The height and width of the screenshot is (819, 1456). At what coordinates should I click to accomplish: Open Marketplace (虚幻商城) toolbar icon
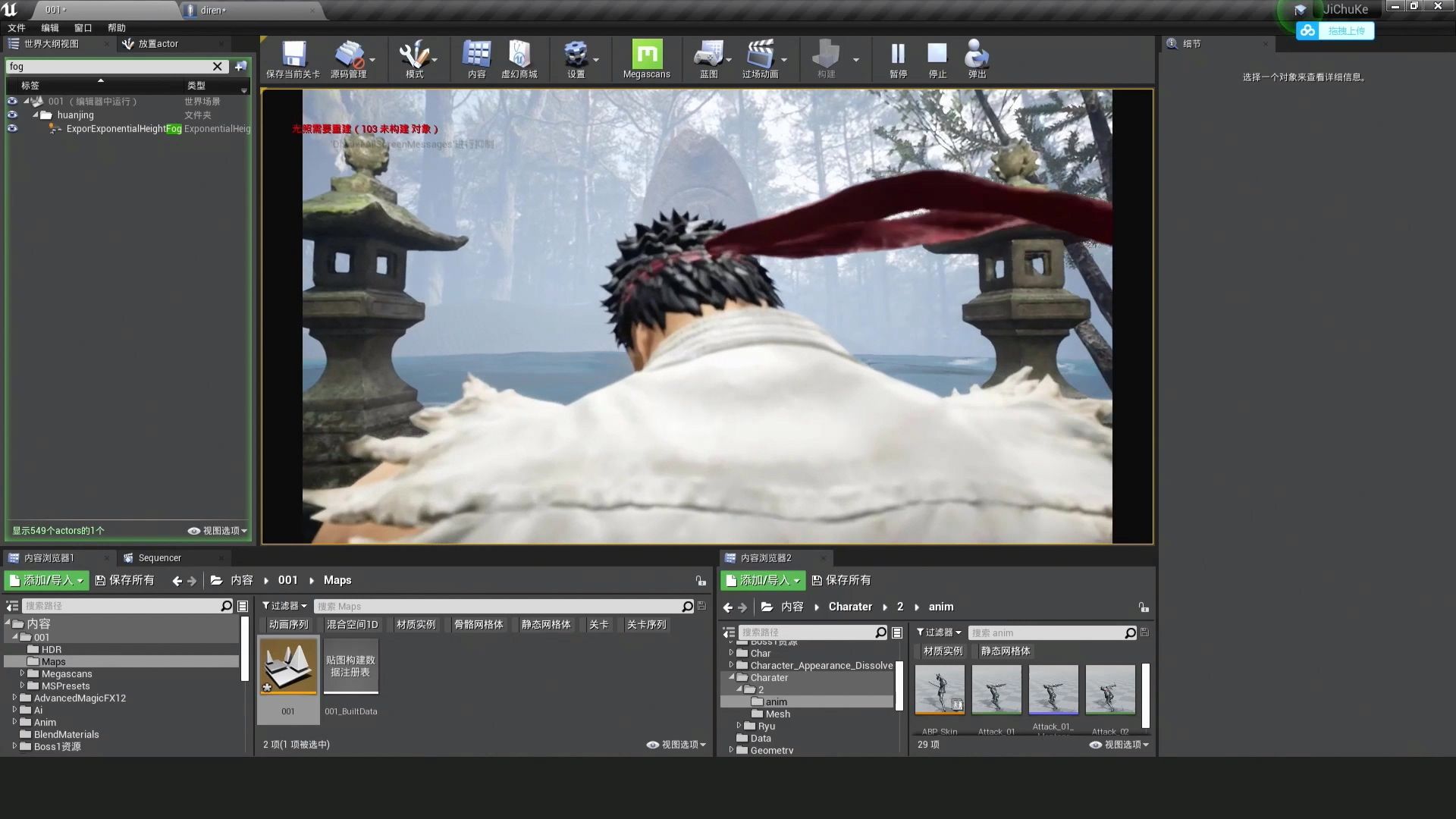(519, 59)
